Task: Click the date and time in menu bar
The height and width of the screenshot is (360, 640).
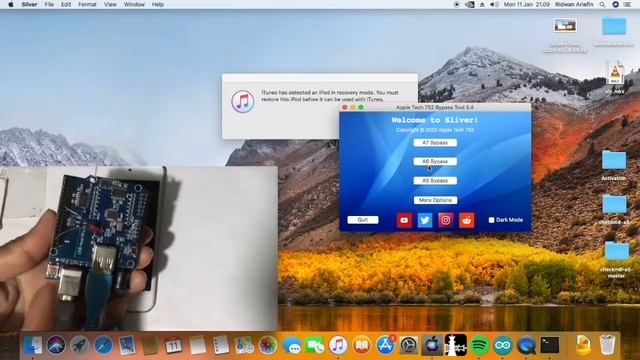Action: click(527, 4)
